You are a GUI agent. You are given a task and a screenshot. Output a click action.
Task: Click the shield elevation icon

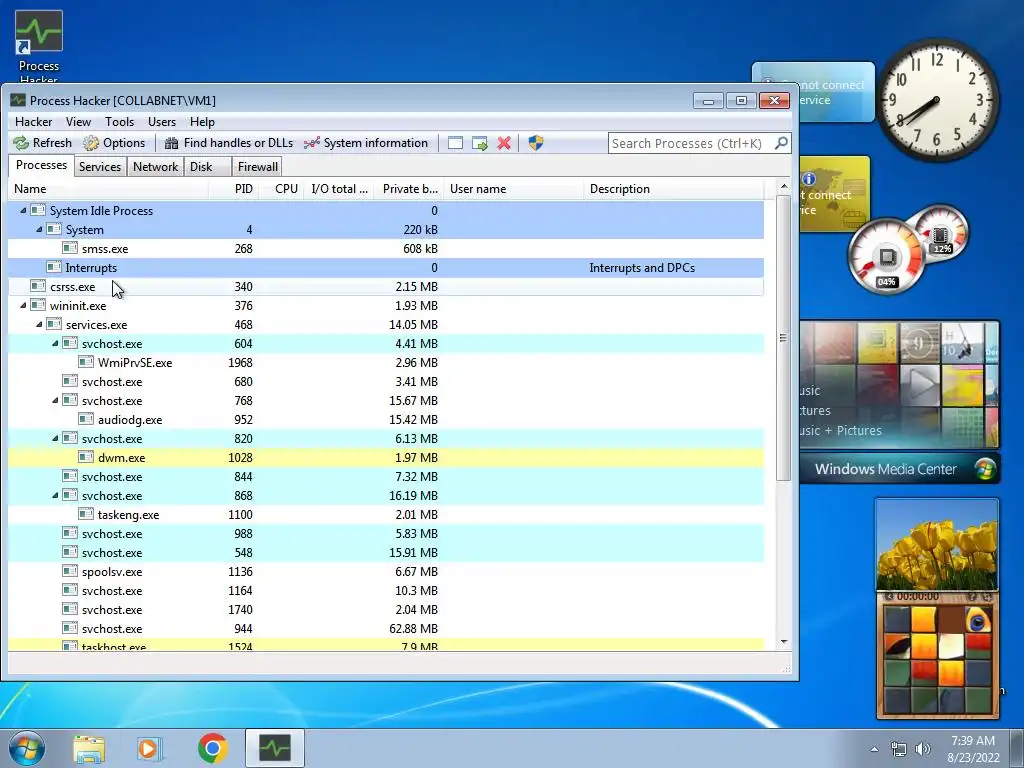[536, 143]
